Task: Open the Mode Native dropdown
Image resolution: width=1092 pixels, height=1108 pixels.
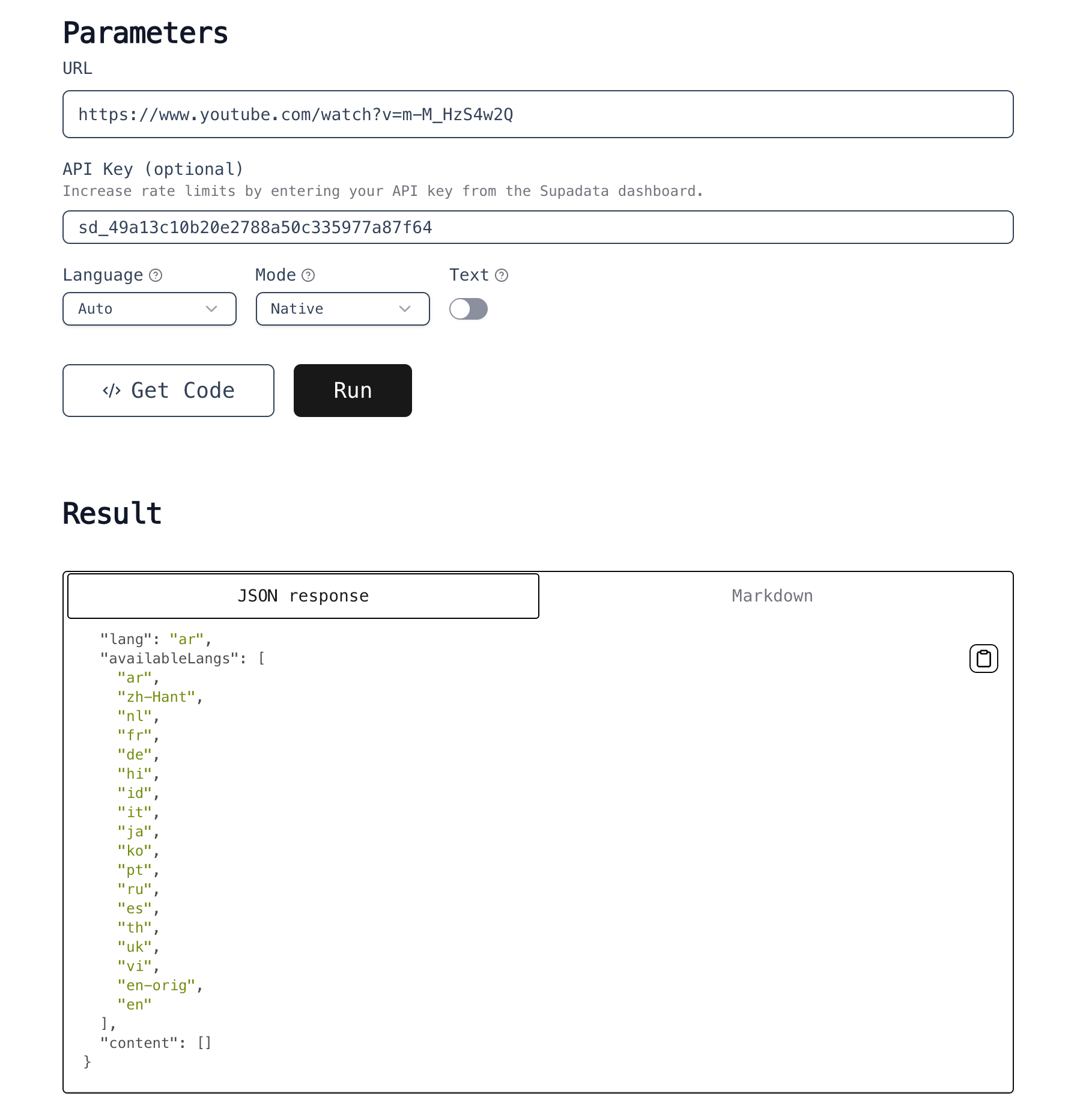Action: 343,309
